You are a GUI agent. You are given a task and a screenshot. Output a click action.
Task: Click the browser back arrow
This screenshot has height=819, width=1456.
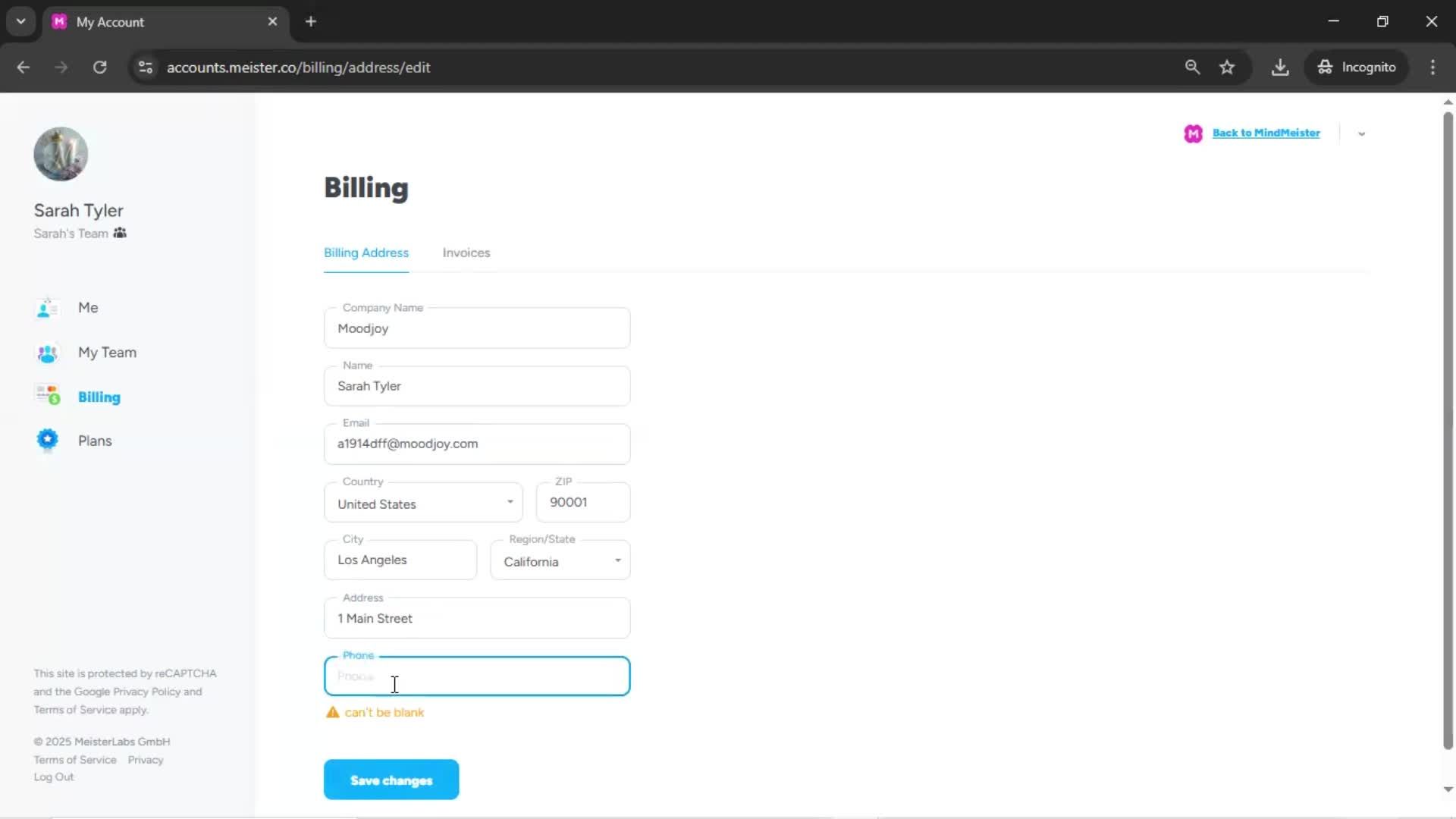pyautogui.click(x=23, y=67)
